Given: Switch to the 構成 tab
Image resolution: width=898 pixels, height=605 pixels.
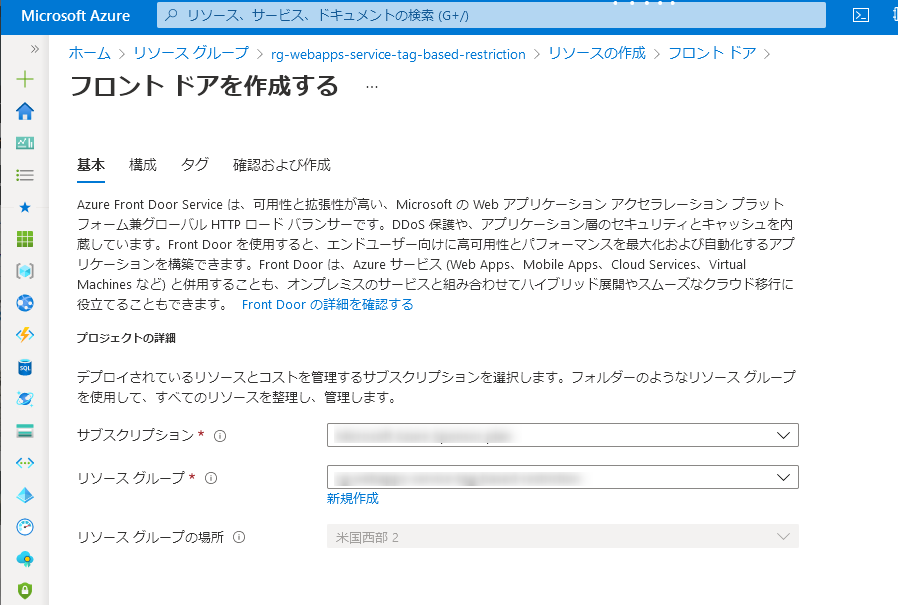Looking at the screenshot, I should click(143, 166).
